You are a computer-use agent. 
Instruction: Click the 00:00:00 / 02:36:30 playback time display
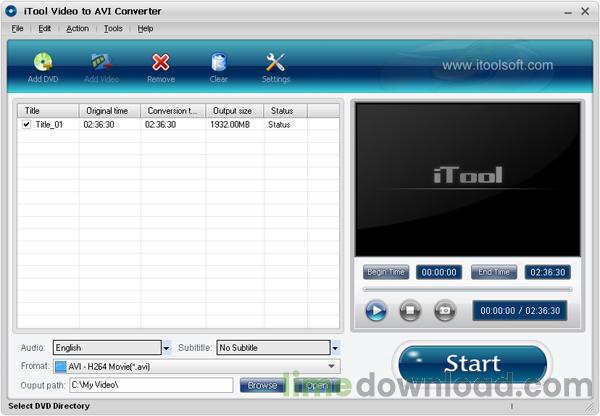tap(520, 310)
